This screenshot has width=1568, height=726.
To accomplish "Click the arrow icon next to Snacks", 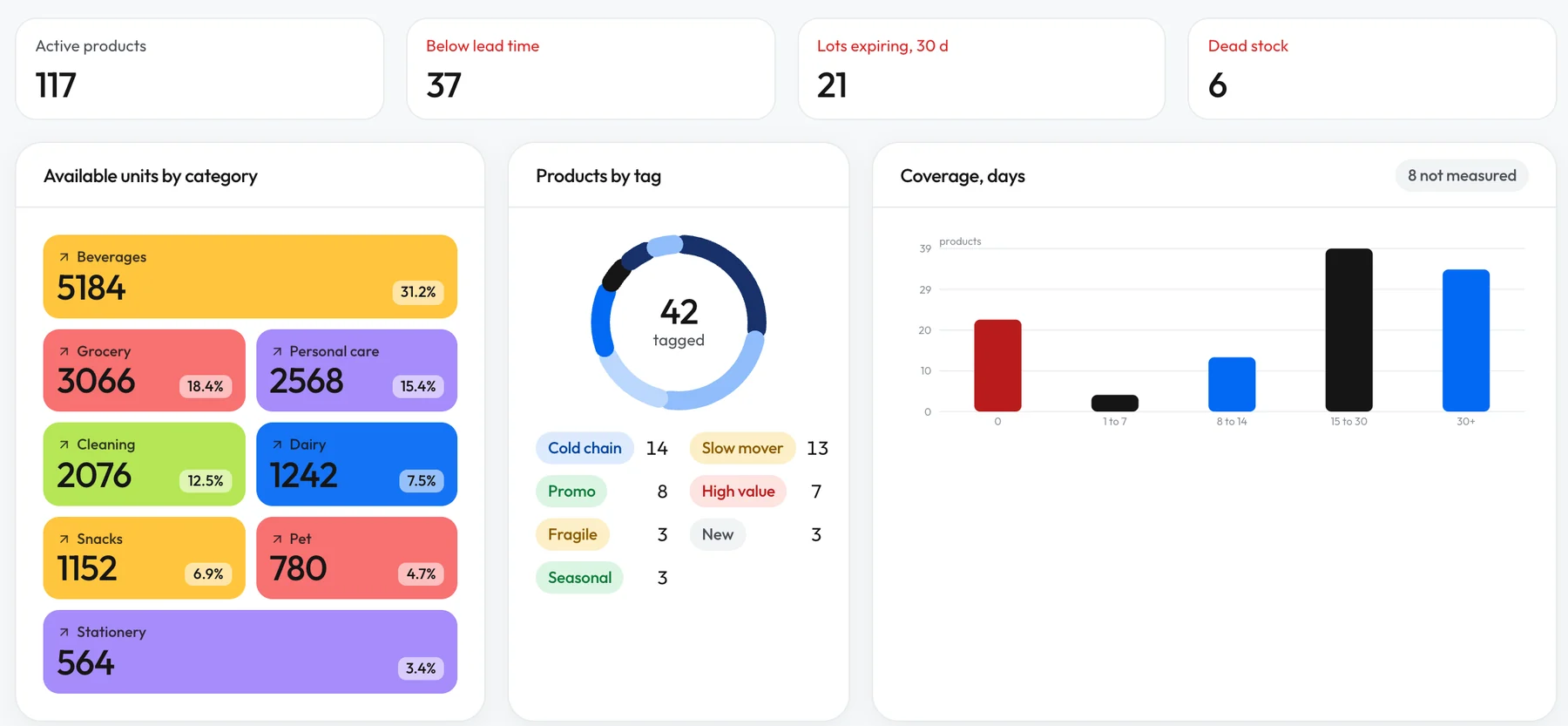I will 64,539.
